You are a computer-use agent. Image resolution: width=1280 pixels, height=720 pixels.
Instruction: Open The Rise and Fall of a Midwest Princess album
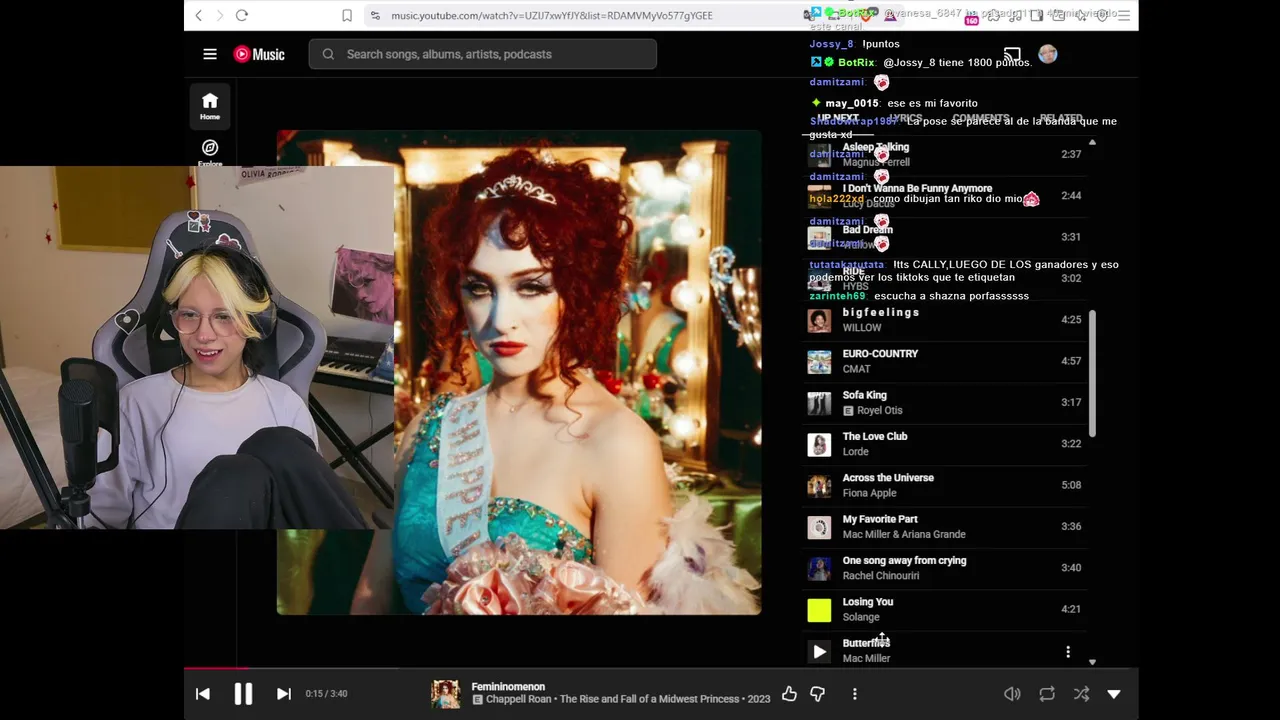[x=651, y=699]
